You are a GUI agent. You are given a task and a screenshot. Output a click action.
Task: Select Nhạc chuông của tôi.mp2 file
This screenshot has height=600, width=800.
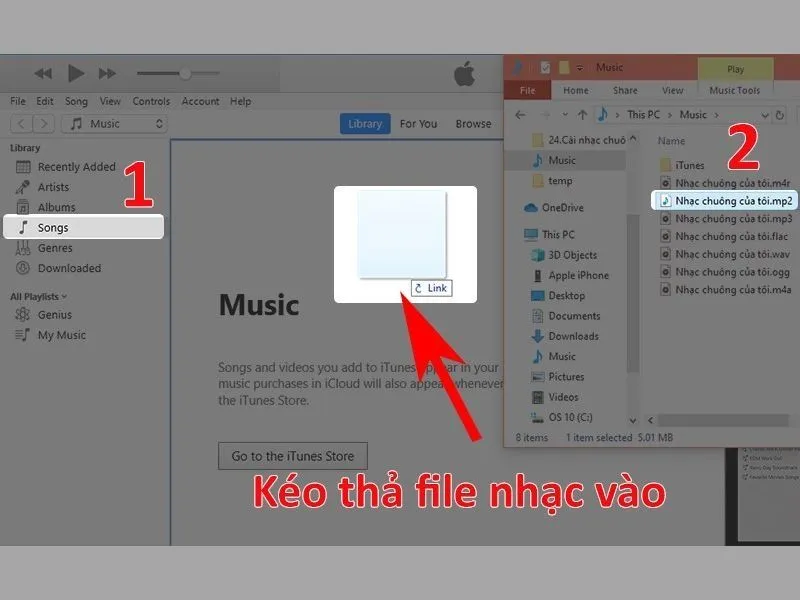(724, 201)
